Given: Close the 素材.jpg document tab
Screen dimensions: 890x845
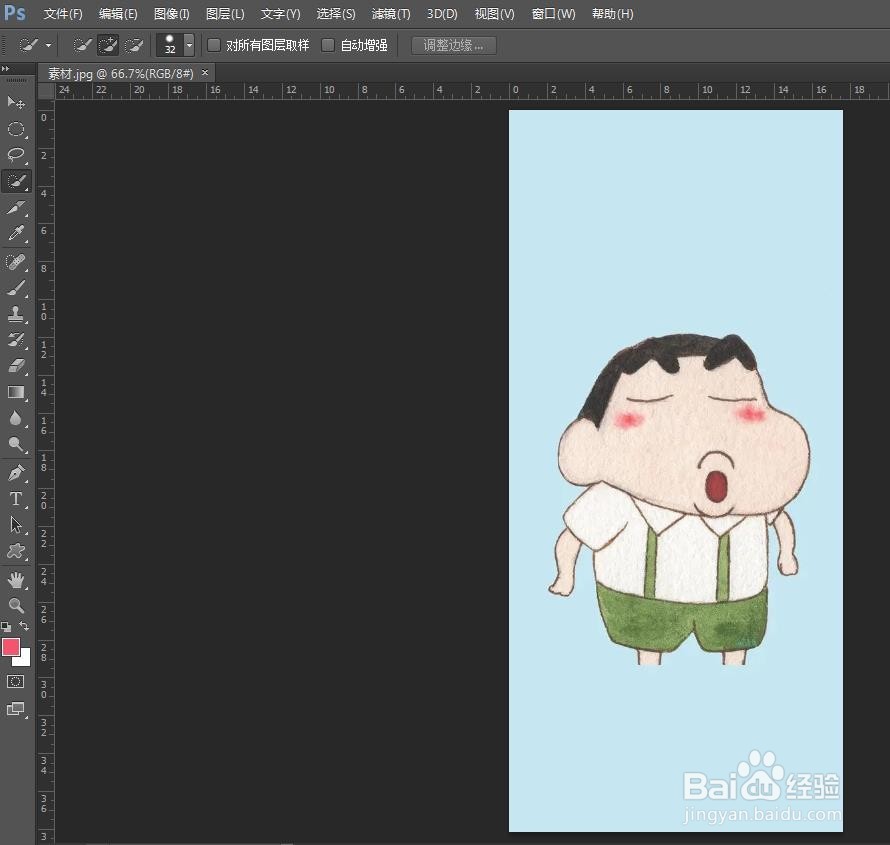Looking at the screenshot, I should [x=205, y=73].
